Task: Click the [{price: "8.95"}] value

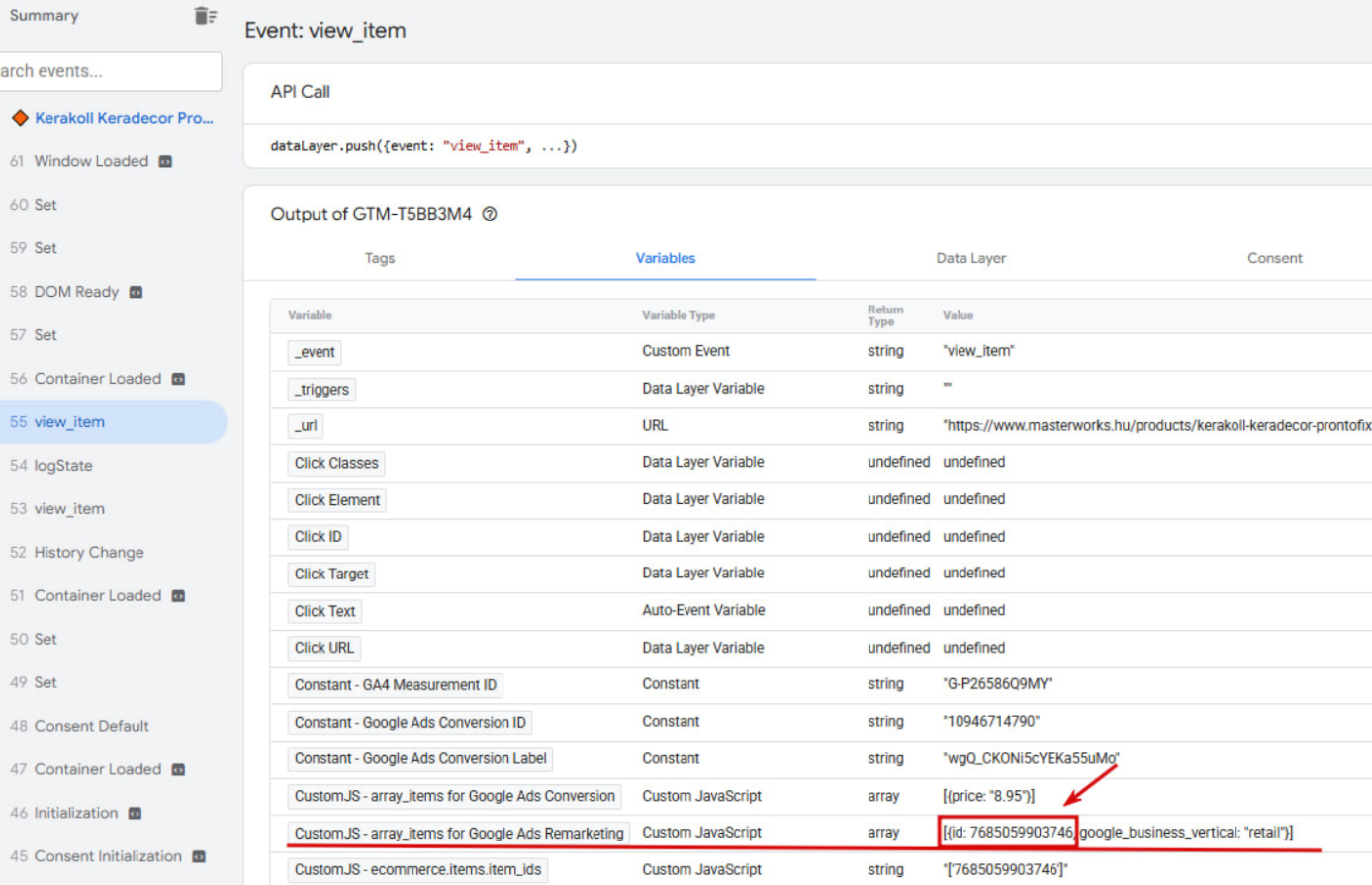Action: (x=988, y=796)
